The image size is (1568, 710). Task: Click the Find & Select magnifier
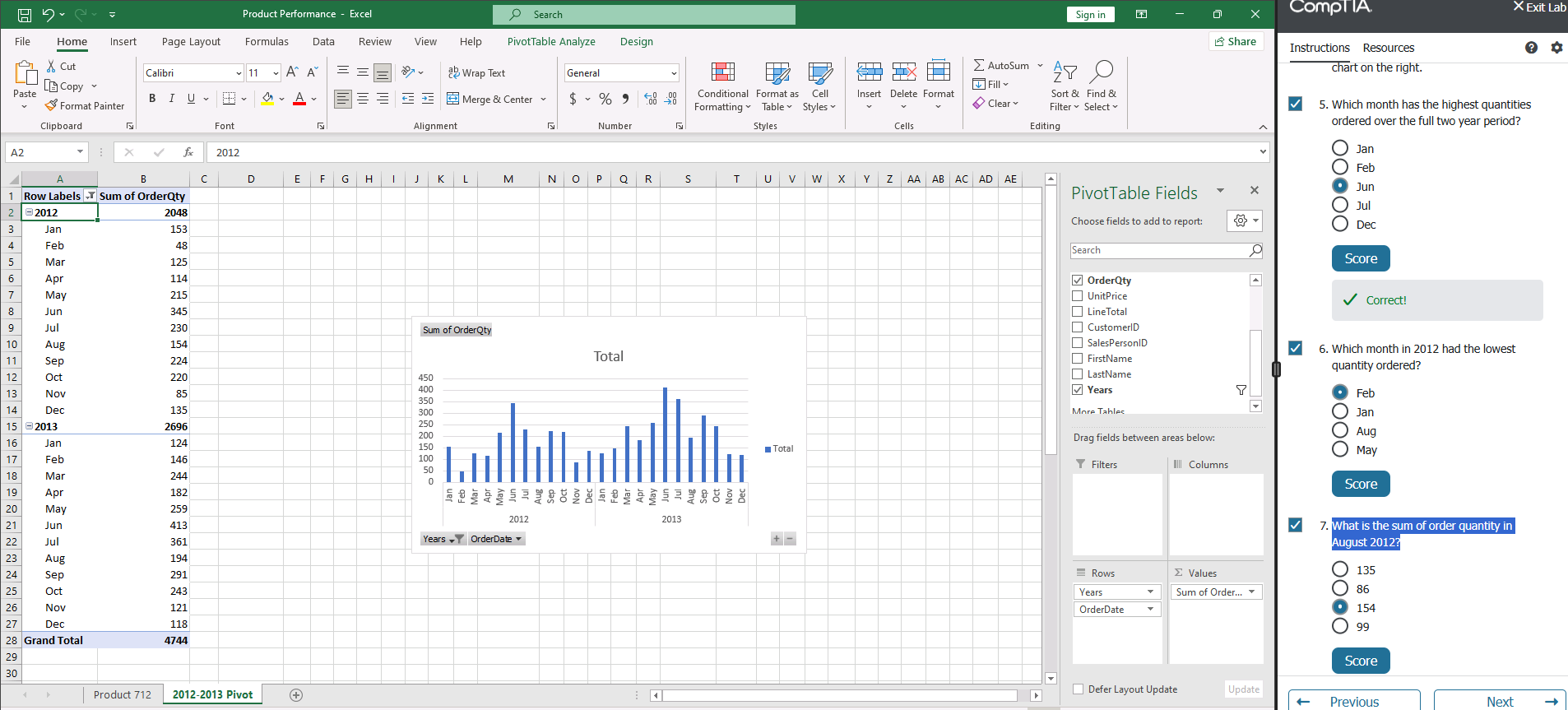tap(1101, 72)
